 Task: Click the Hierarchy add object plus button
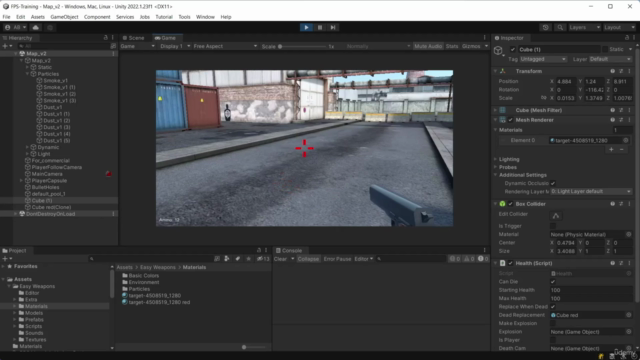(7, 46)
